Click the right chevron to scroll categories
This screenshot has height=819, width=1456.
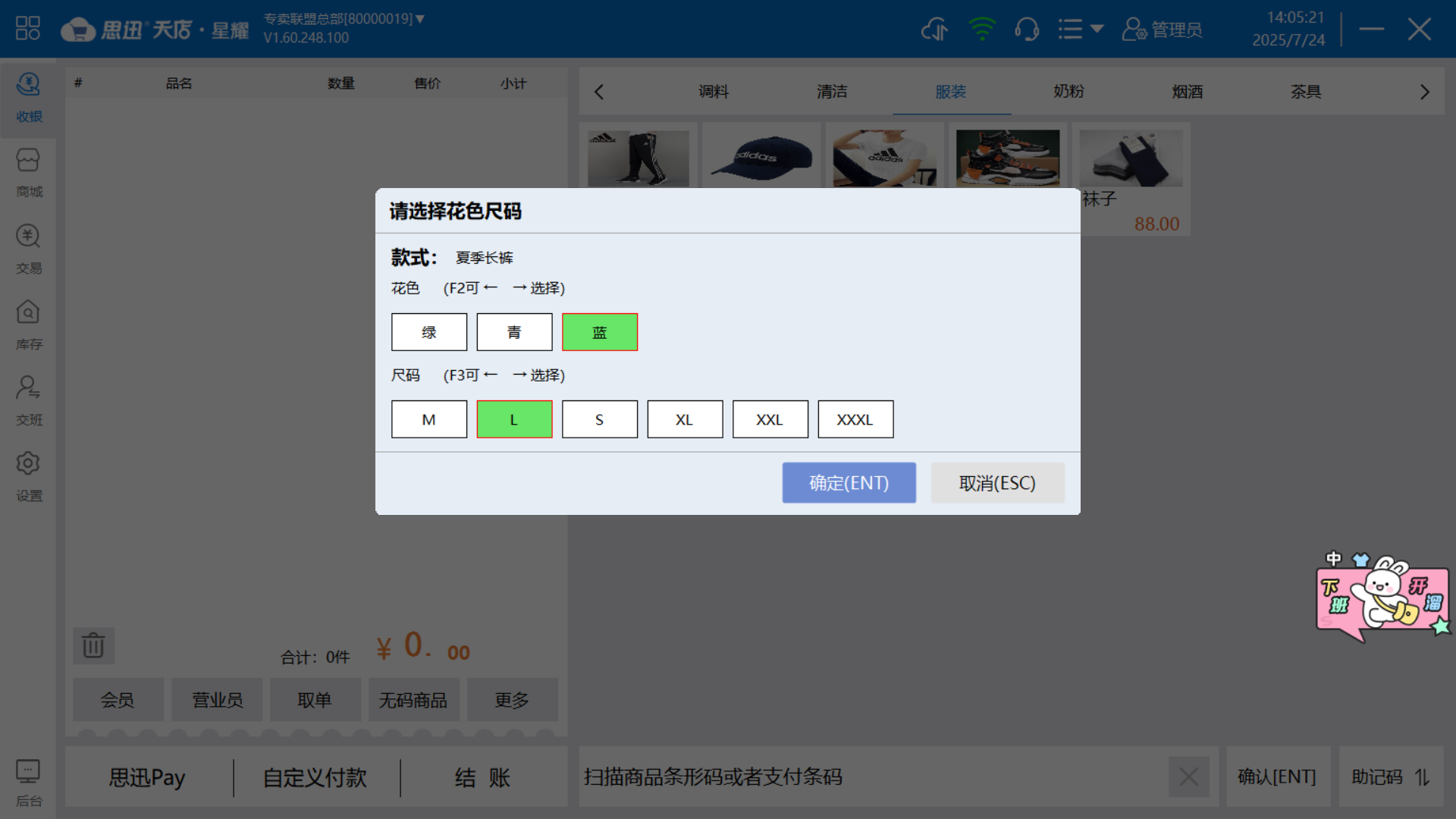tap(1424, 91)
